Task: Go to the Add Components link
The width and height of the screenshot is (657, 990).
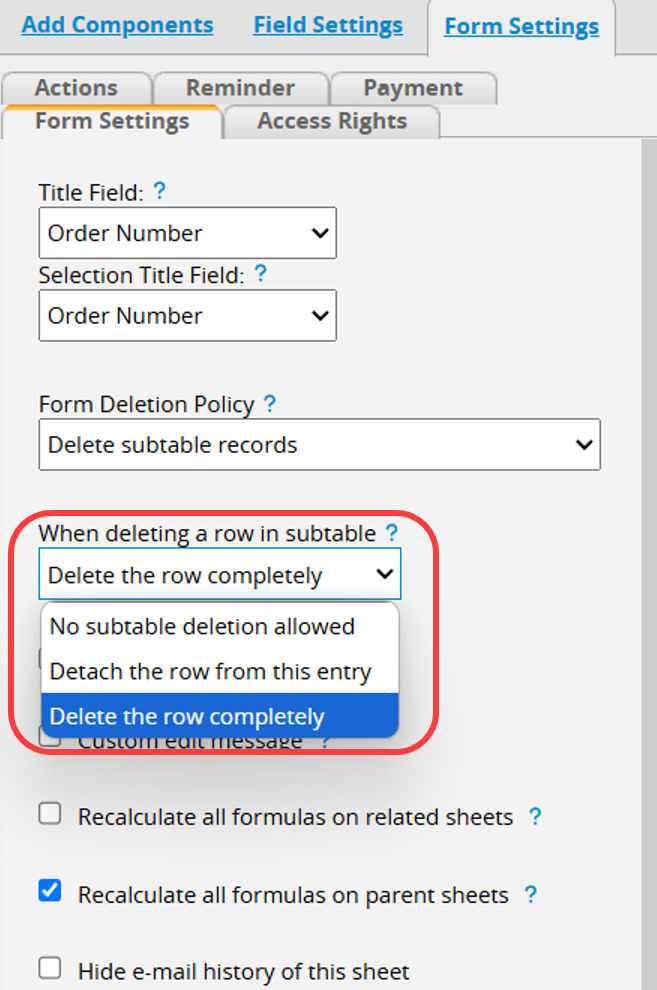Action: pyautogui.click(x=117, y=25)
